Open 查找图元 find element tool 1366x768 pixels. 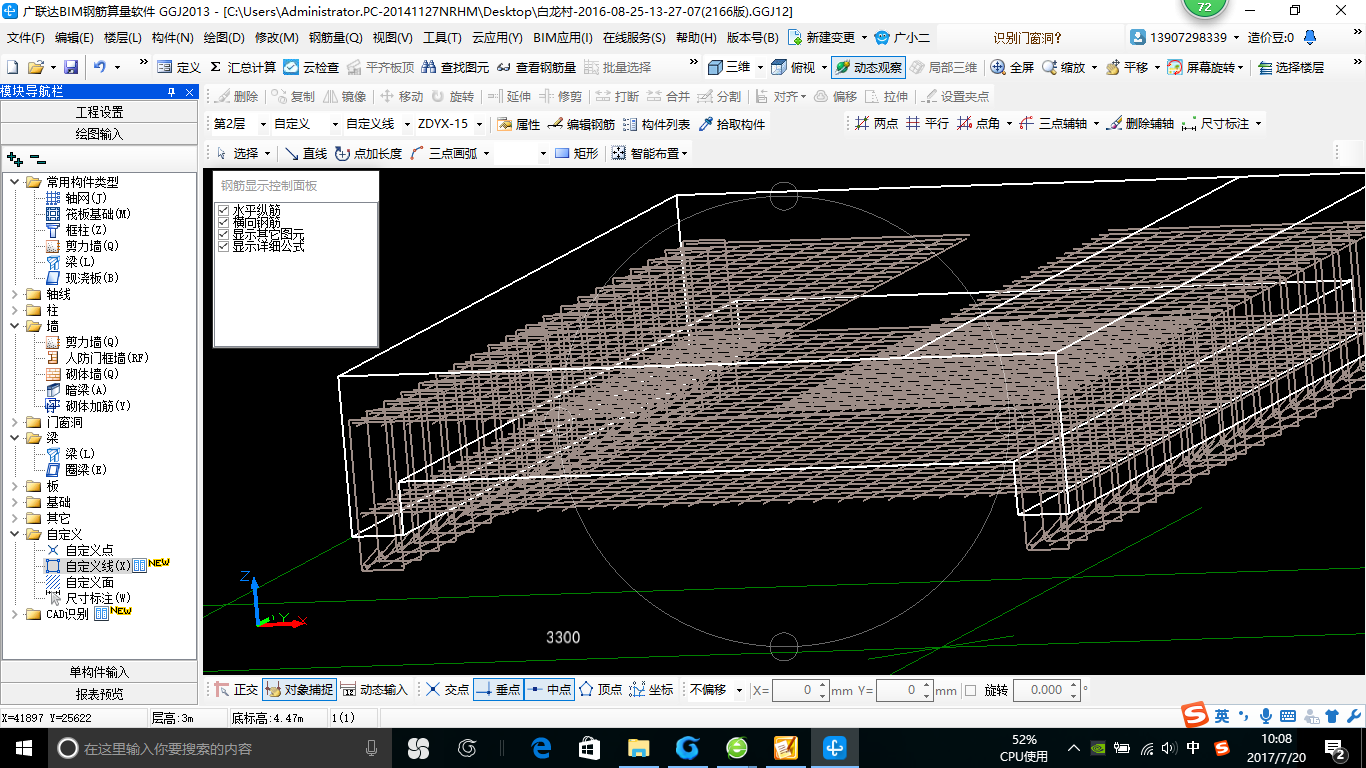pyautogui.click(x=455, y=67)
